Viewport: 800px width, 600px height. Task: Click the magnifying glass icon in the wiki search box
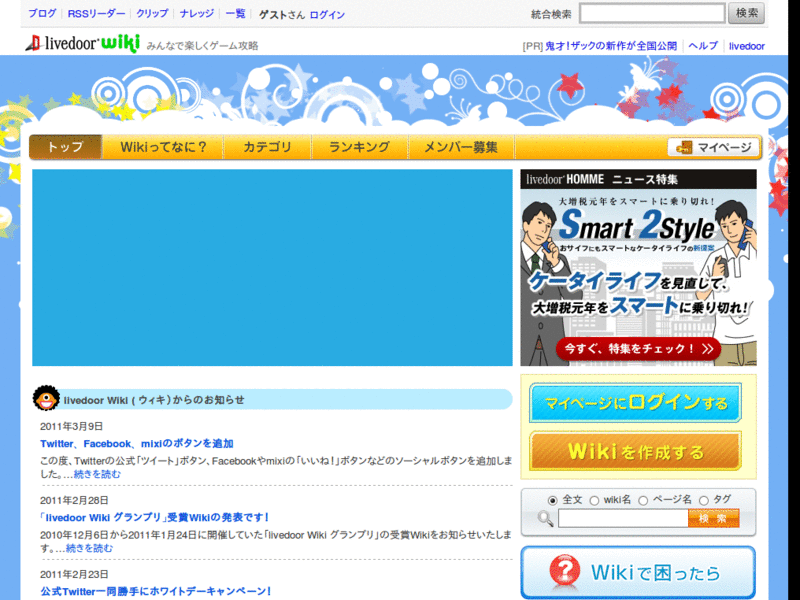click(x=545, y=519)
